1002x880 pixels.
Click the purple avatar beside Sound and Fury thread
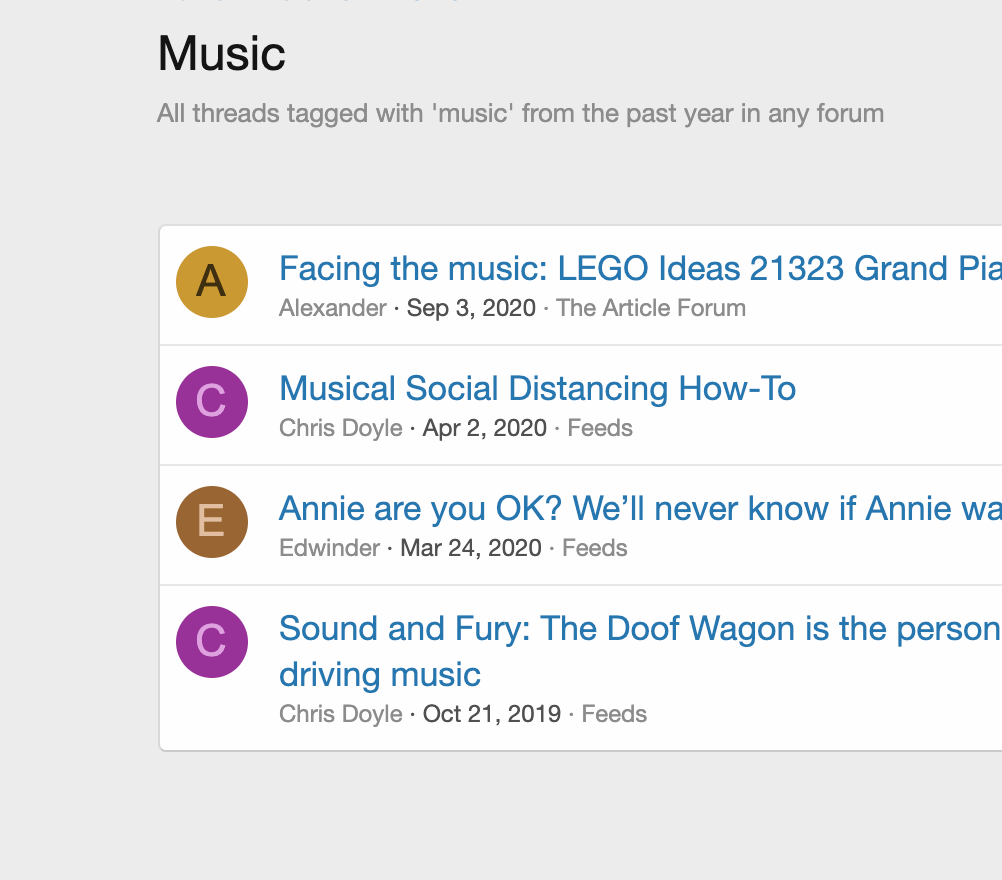(x=212, y=642)
